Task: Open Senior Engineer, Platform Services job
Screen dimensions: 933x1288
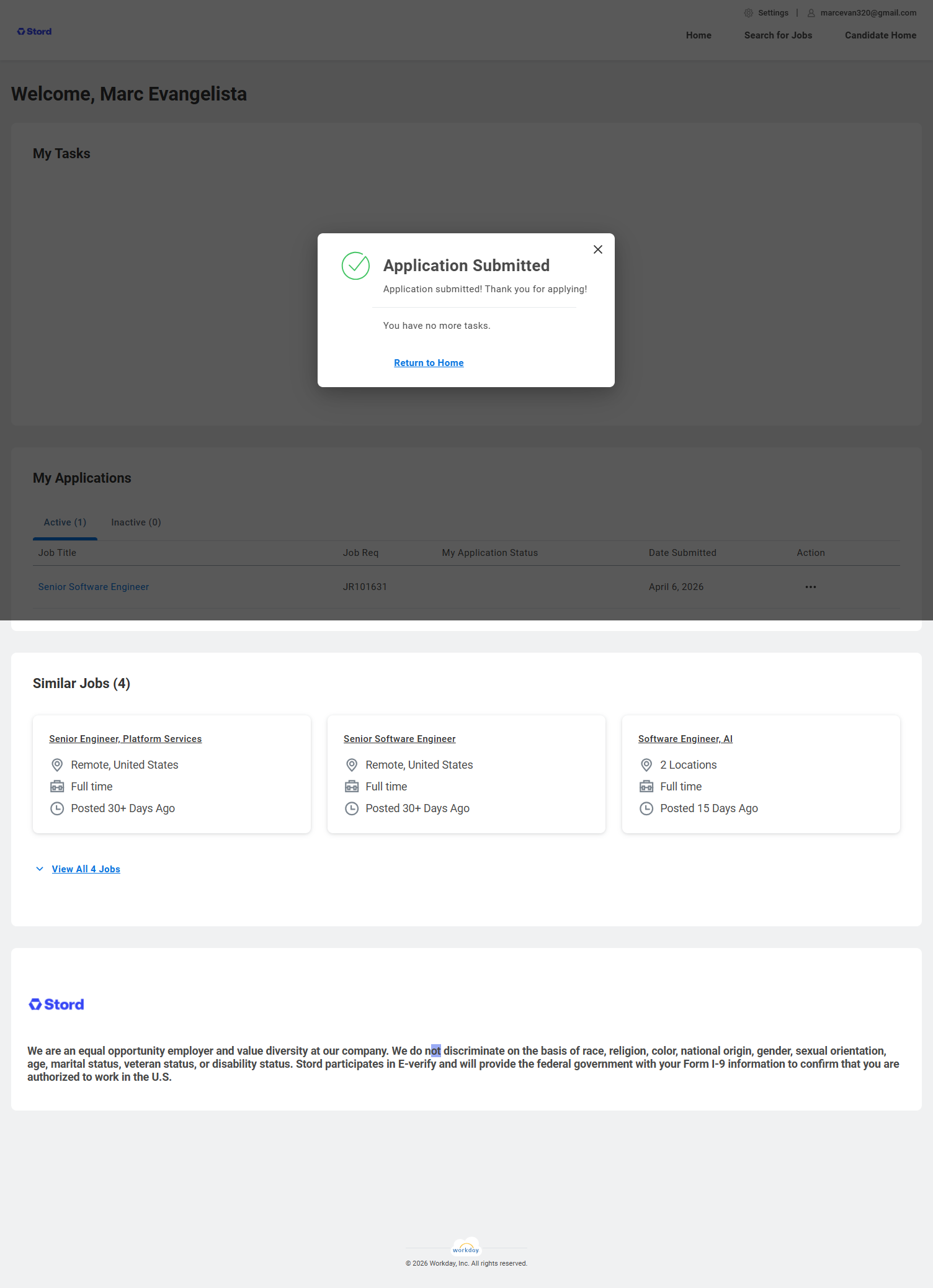Action: 125,739
